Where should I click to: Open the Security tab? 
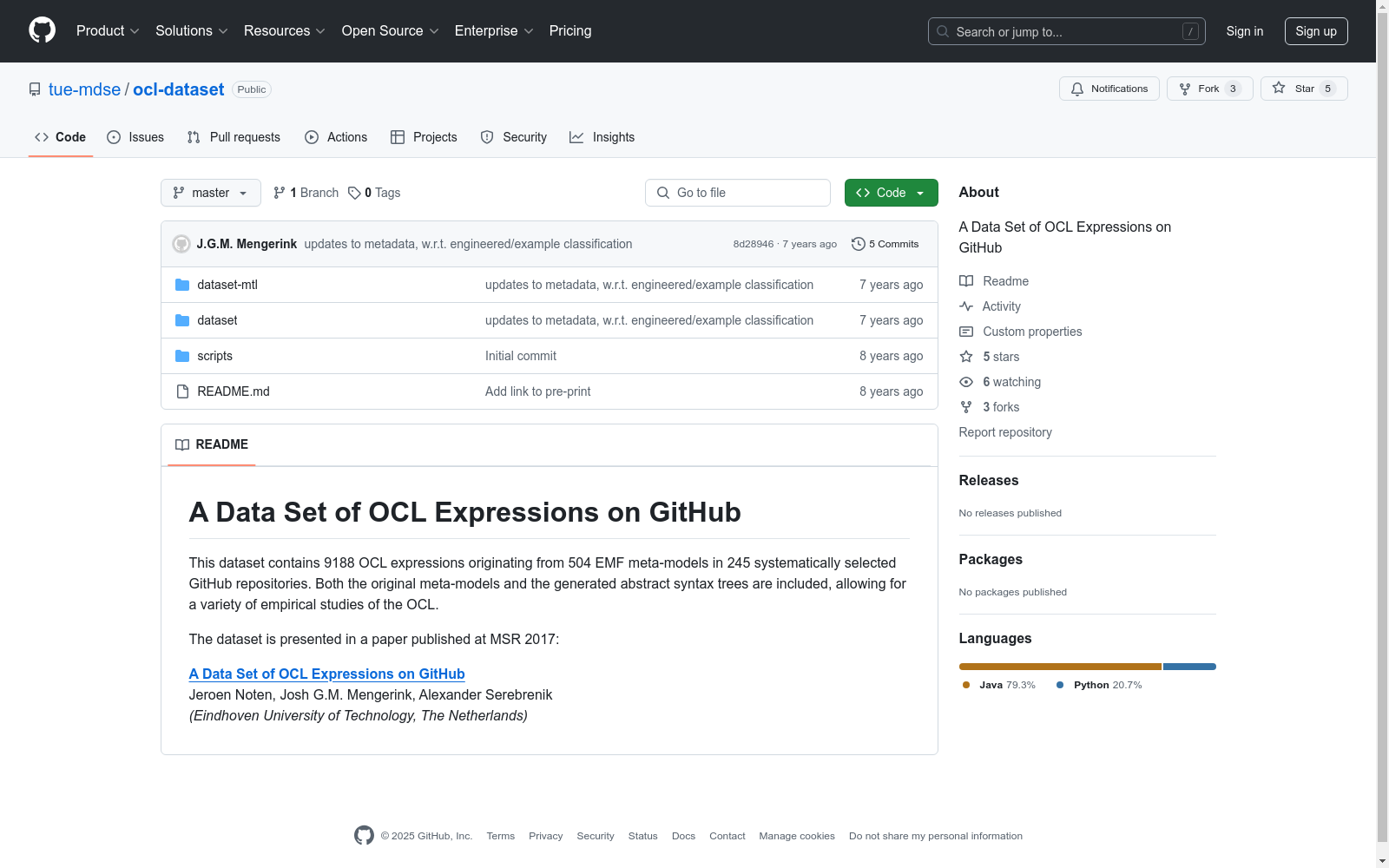pos(514,137)
